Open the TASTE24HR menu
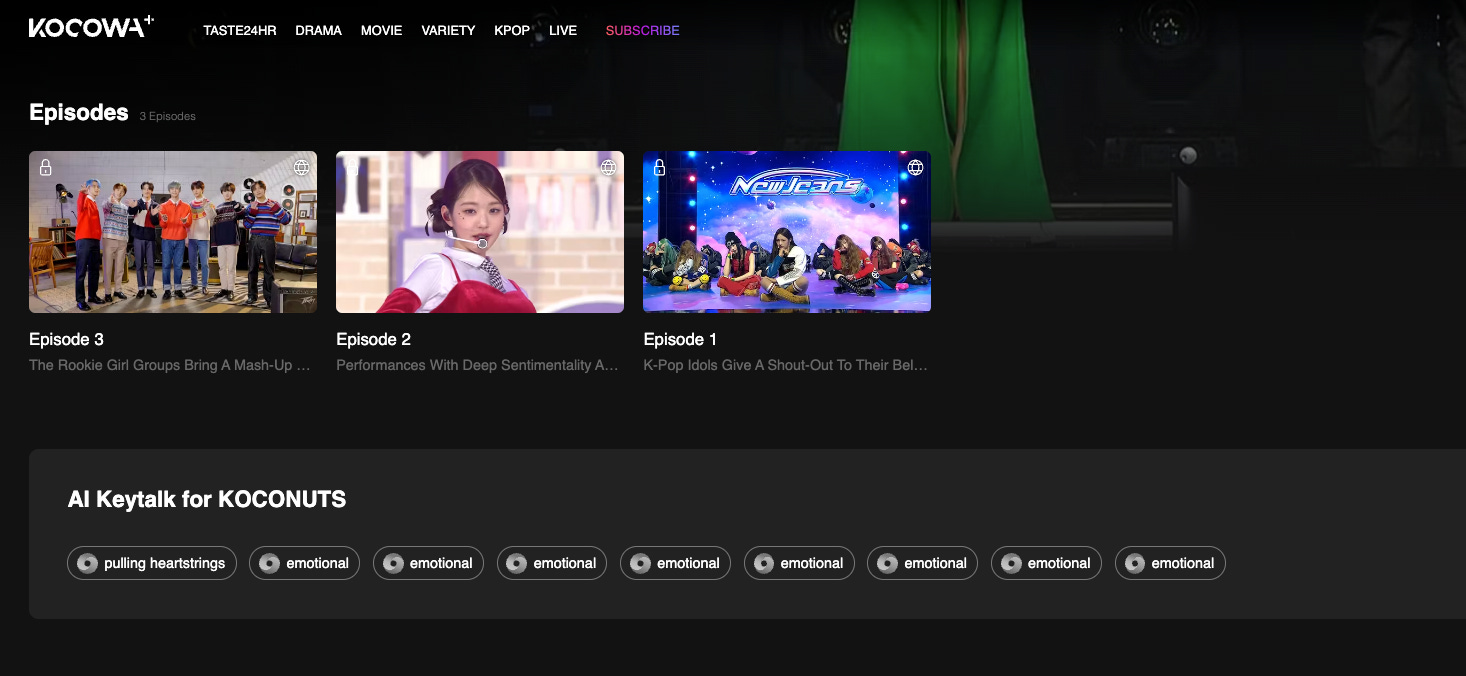Screen dimensions: 1466x676 [239, 31]
